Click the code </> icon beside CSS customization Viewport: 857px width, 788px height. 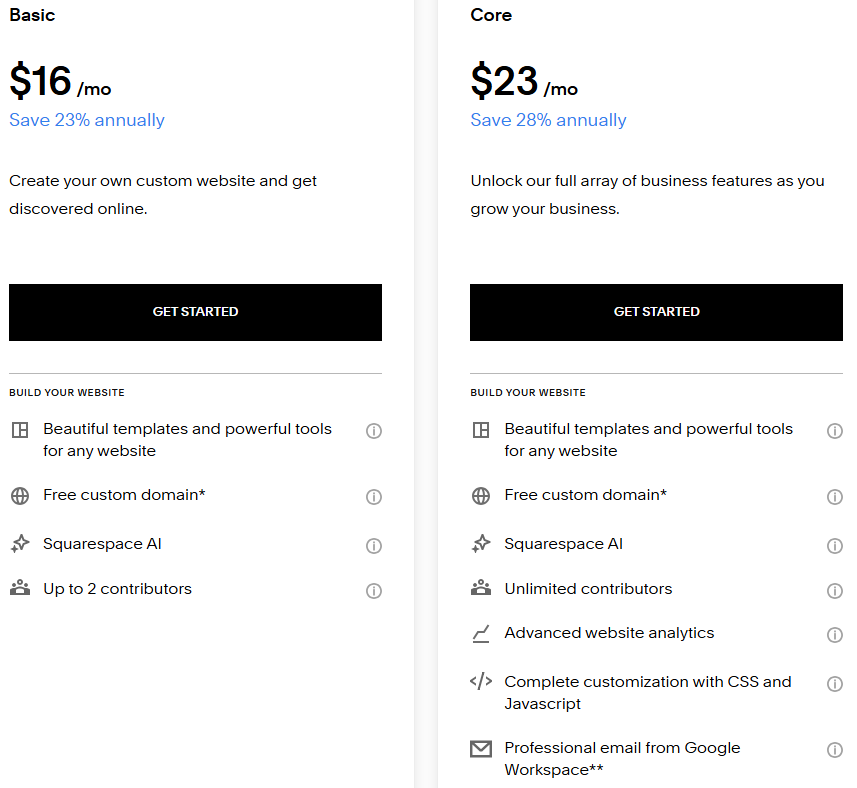pos(480,683)
